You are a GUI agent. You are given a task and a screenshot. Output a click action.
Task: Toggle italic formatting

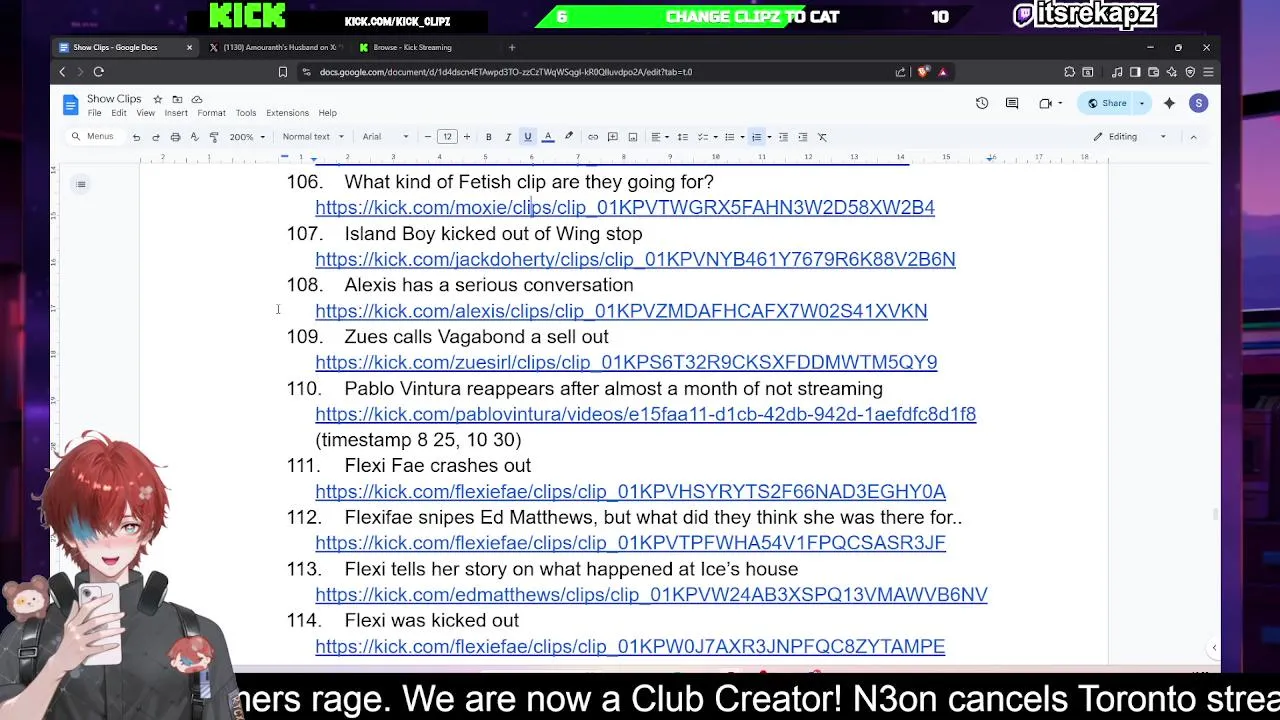(x=508, y=137)
